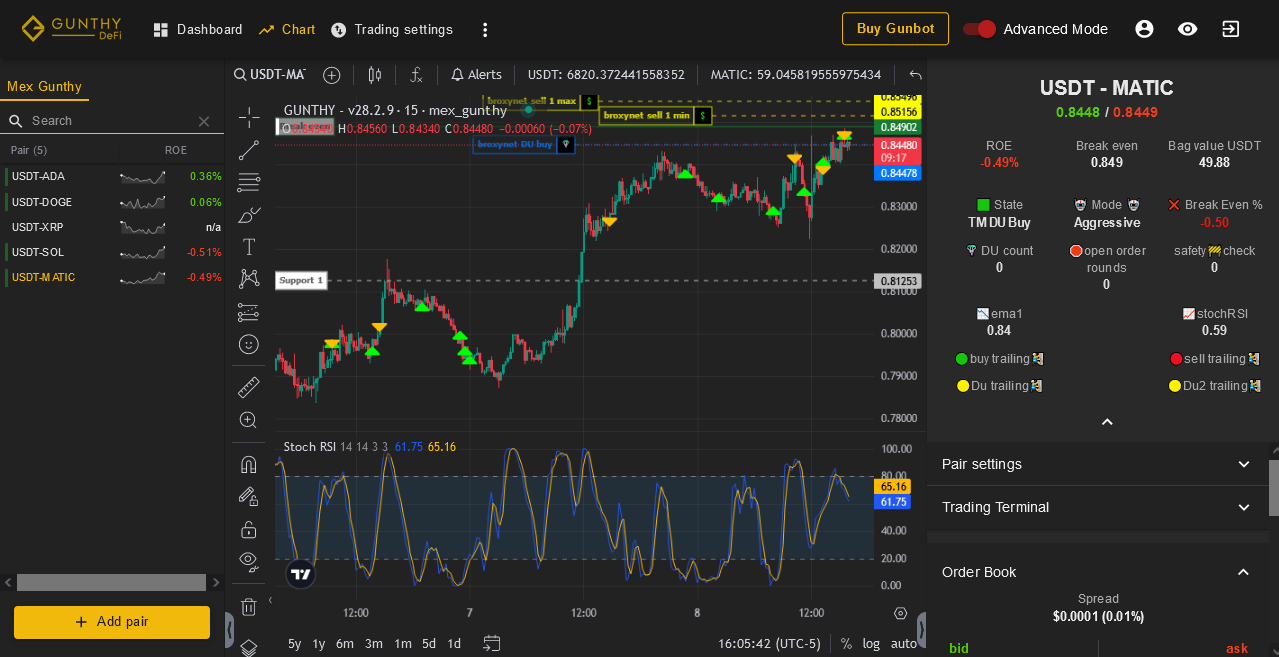Collapse the right panel handle
The height and width of the screenshot is (657, 1279).
pos(921,630)
